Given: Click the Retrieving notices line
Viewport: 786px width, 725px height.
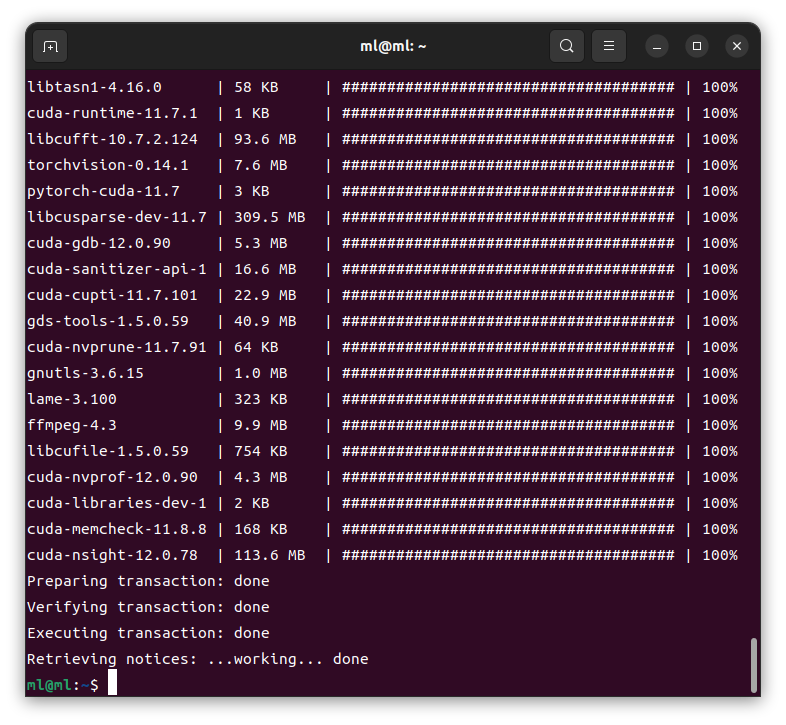Looking at the screenshot, I should click(x=198, y=659).
